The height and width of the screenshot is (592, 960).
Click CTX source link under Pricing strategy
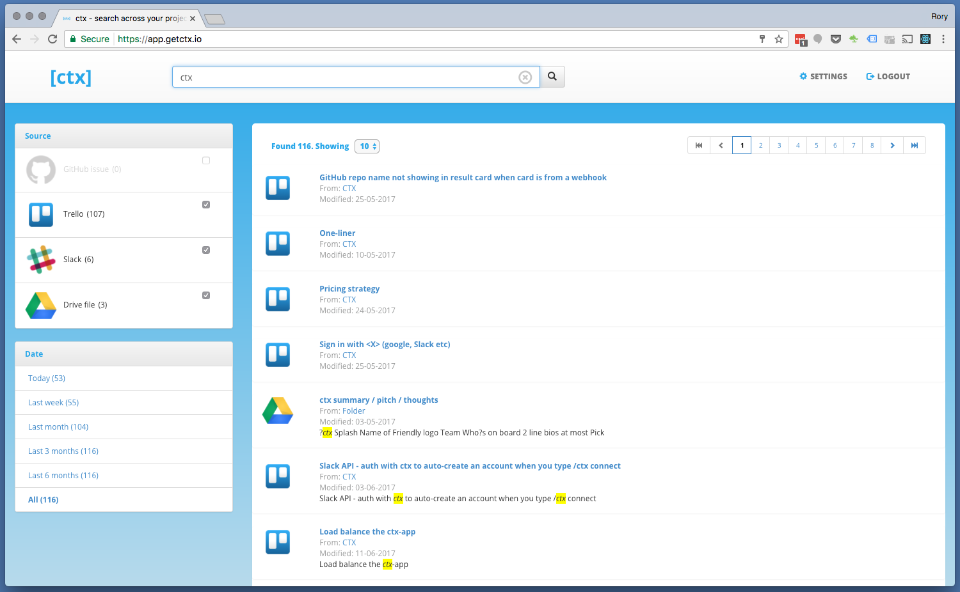click(349, 300)
